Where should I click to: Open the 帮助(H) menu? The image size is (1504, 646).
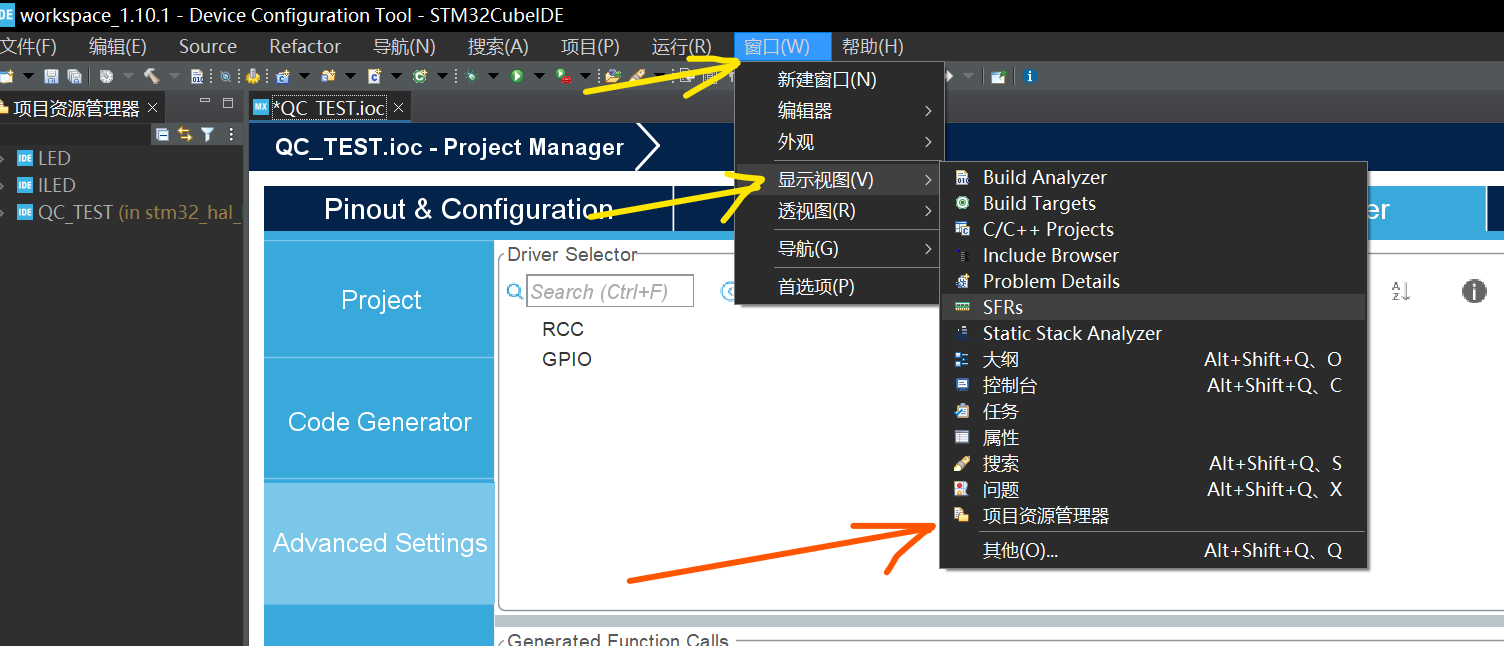point(872,47)
